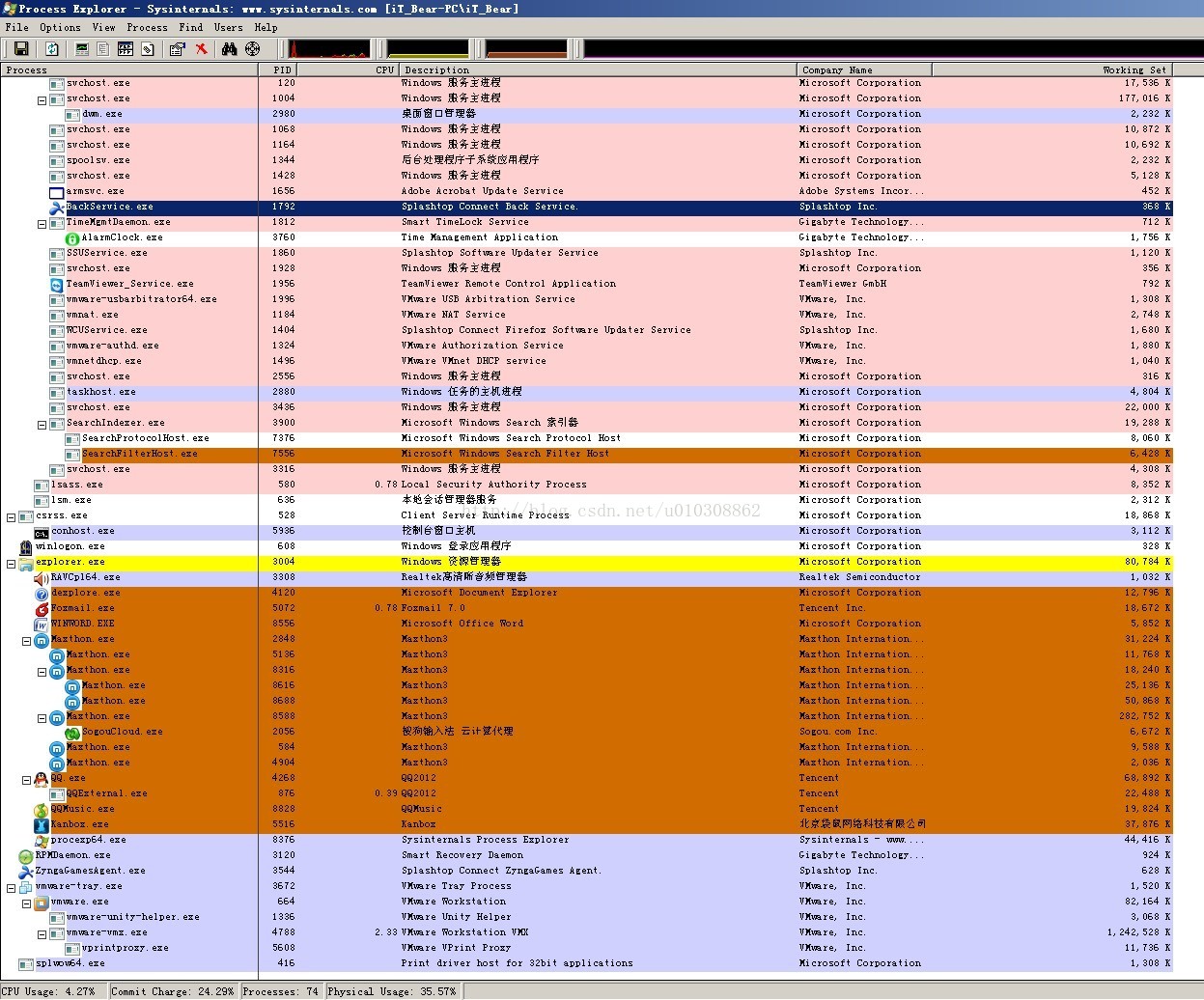The height and width of the screenshot is (1000, 1204).
Task: Click the Properties toolbar icon
Action: pos(178,48)
